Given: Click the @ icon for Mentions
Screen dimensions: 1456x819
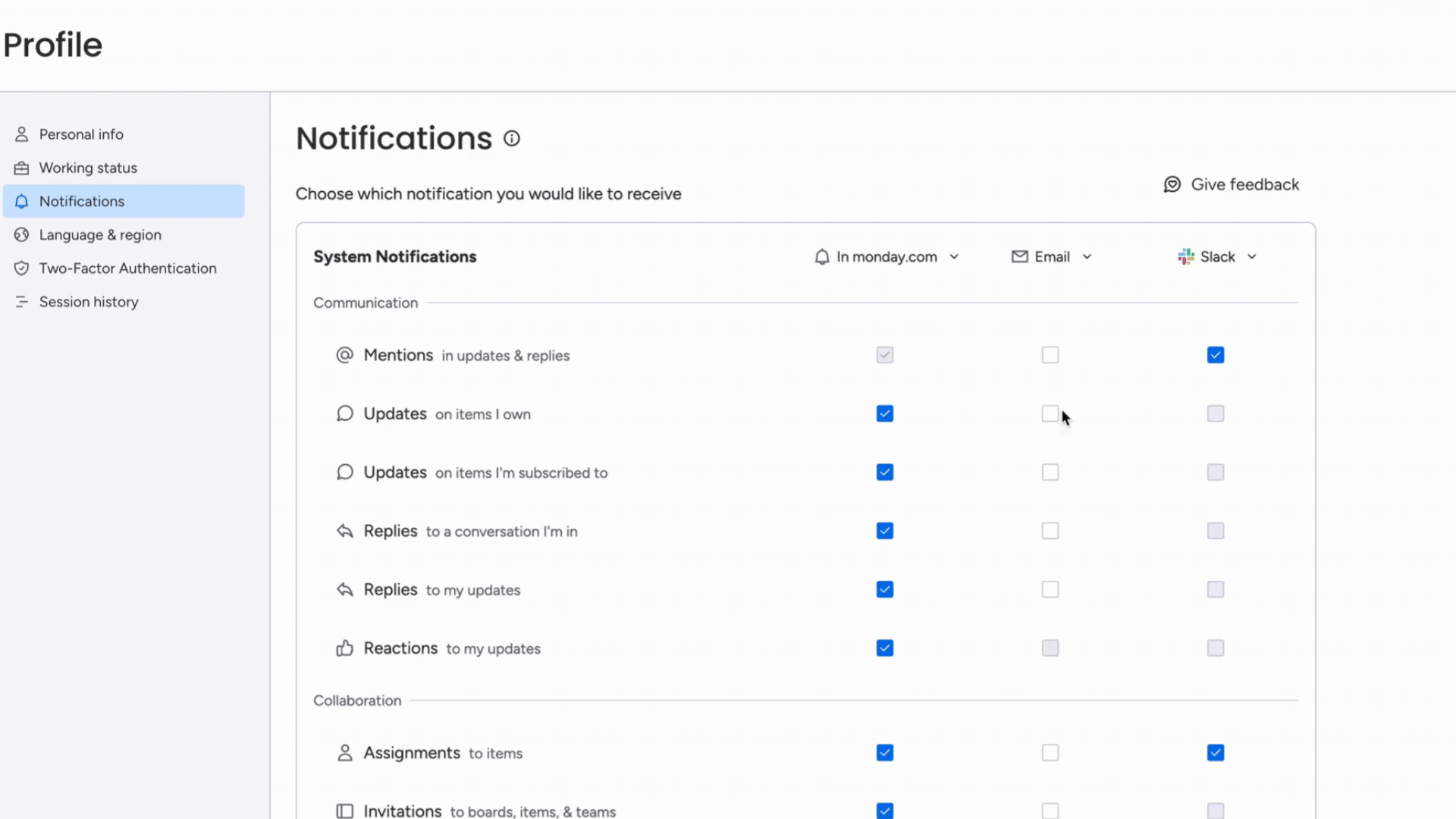Looking at the screenshot, I should pyautogui.click(x=344, y=355).
